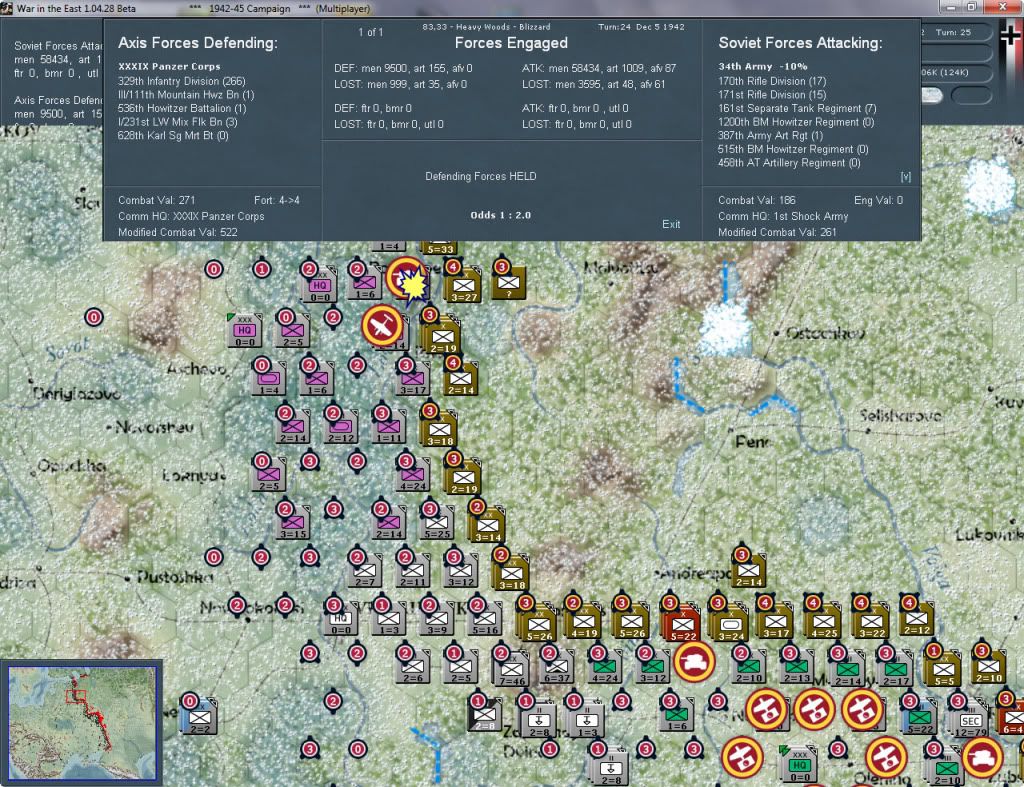This screenshot has height=787, width=1024.
Task: Select the Soviet 5=5 infantry counter
Action: (x=943, y=669)
